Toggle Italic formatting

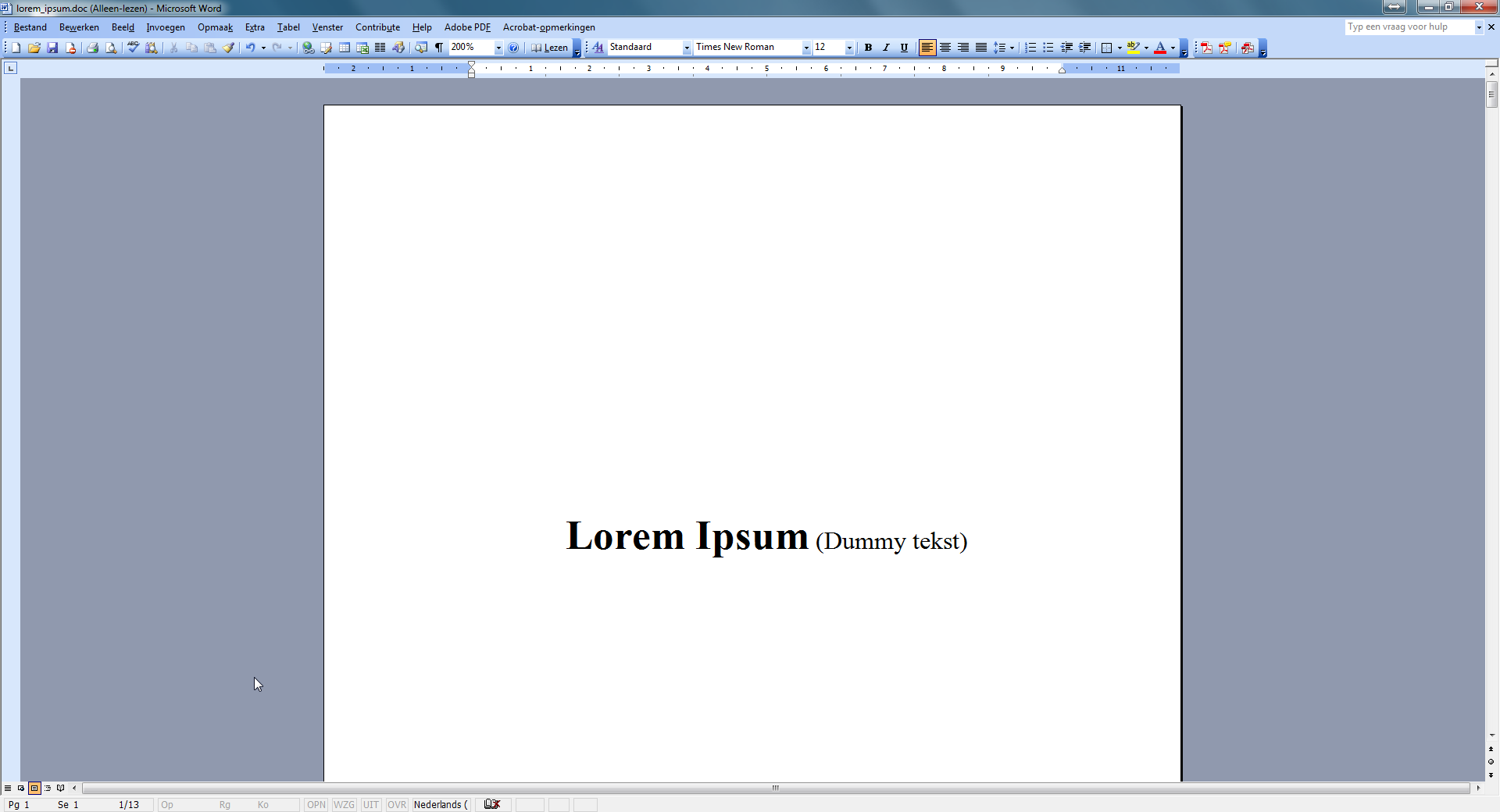click(x=886, y=48)
